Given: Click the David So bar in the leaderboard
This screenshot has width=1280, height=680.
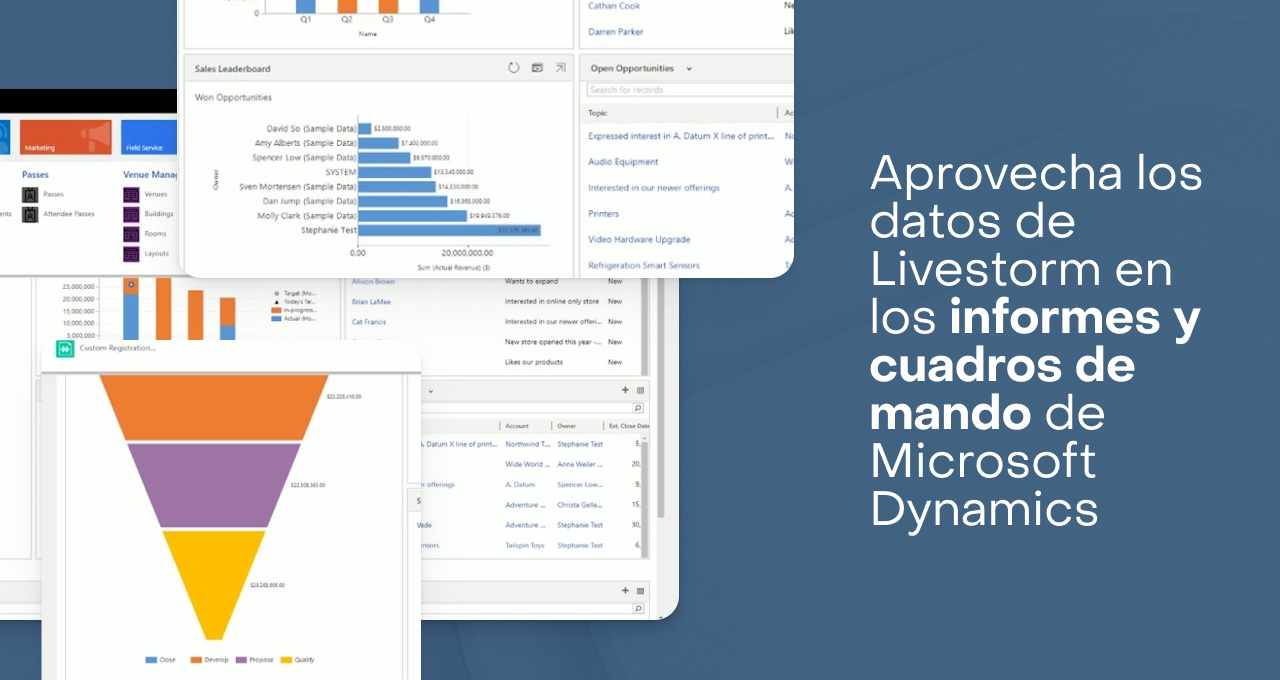Looking at the screenshot, I should [x=364, y=129].
